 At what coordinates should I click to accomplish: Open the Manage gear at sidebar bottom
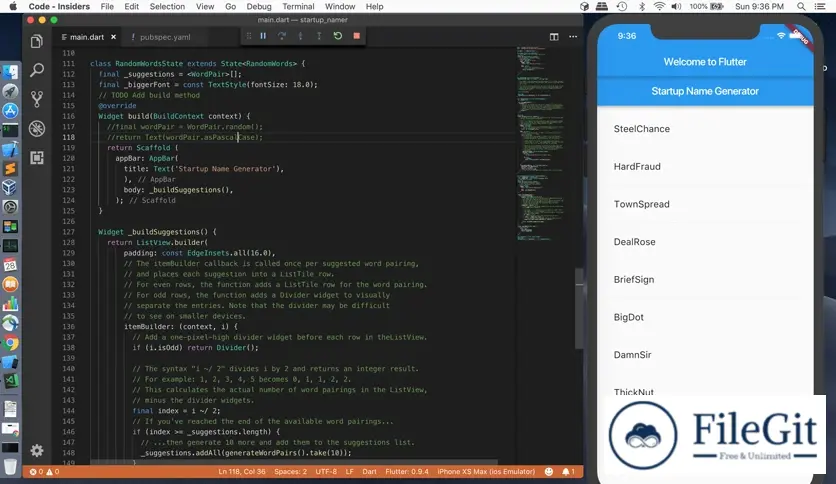[x=37, y=451]
